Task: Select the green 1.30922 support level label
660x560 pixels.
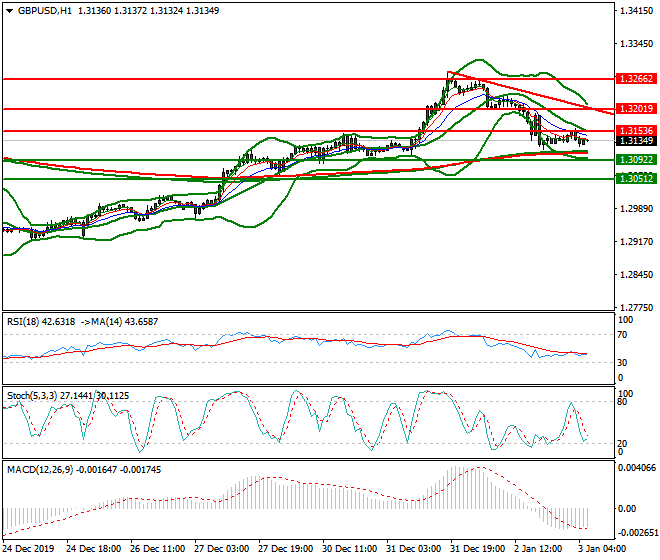Action: click(x=636, y=160)
